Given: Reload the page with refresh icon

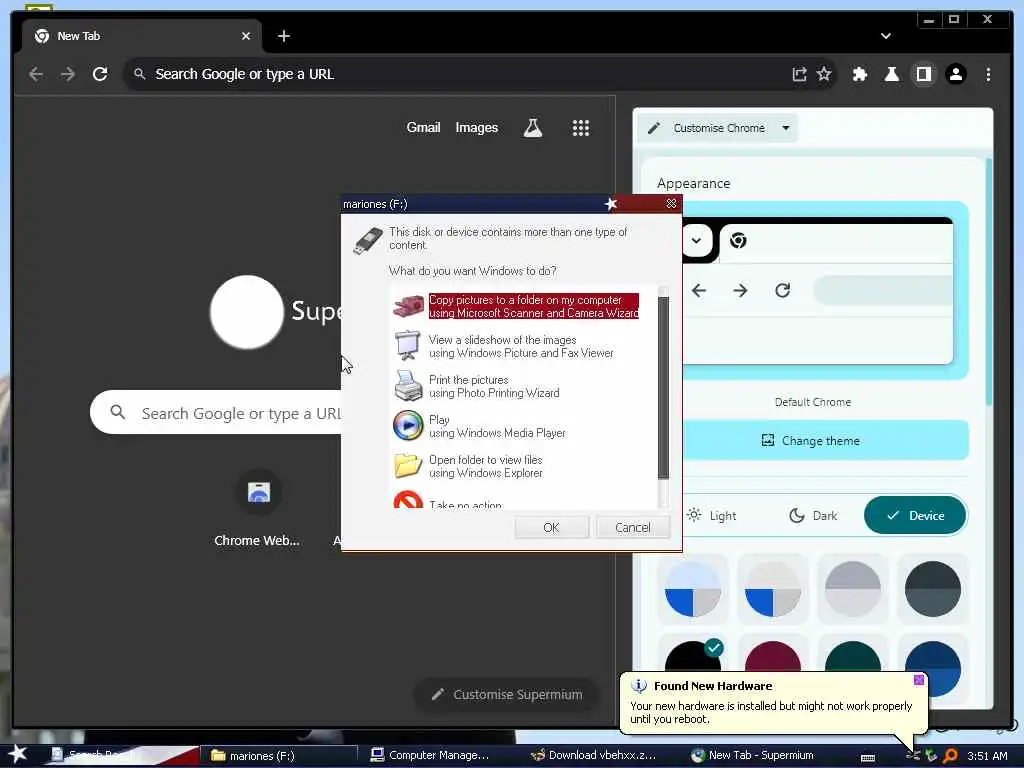Looking at the screenshot, I should [x=100, y=74].
